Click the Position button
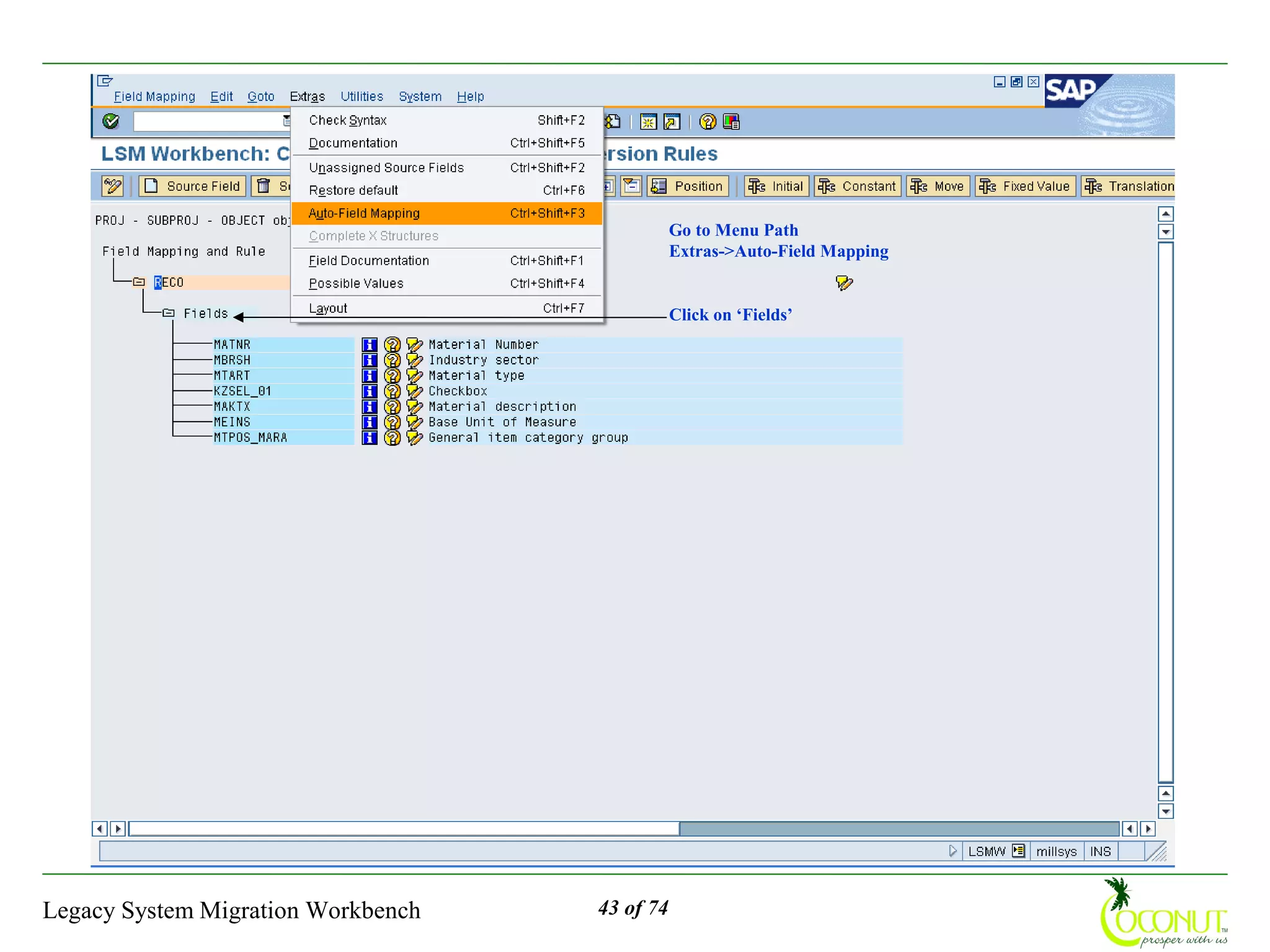Viewport: 1270px width, 952px height. coord(688,186)
